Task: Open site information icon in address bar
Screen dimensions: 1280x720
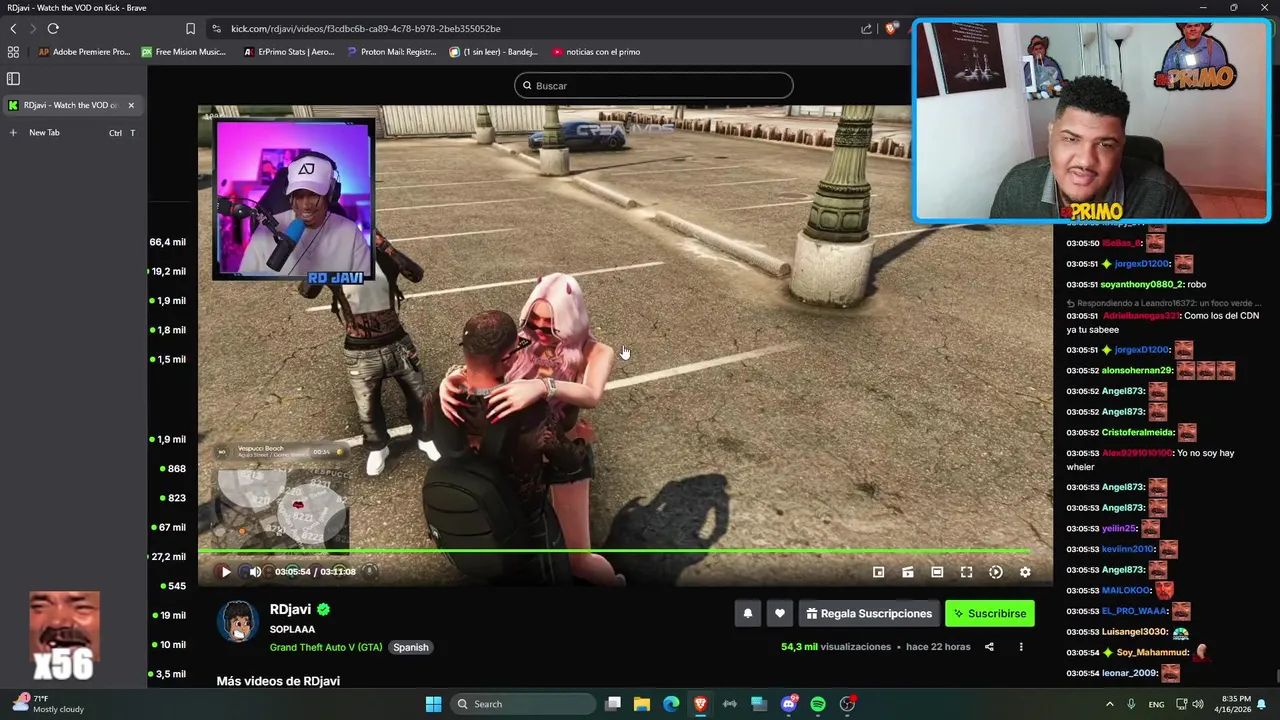Action: click(x=216, y=29)
